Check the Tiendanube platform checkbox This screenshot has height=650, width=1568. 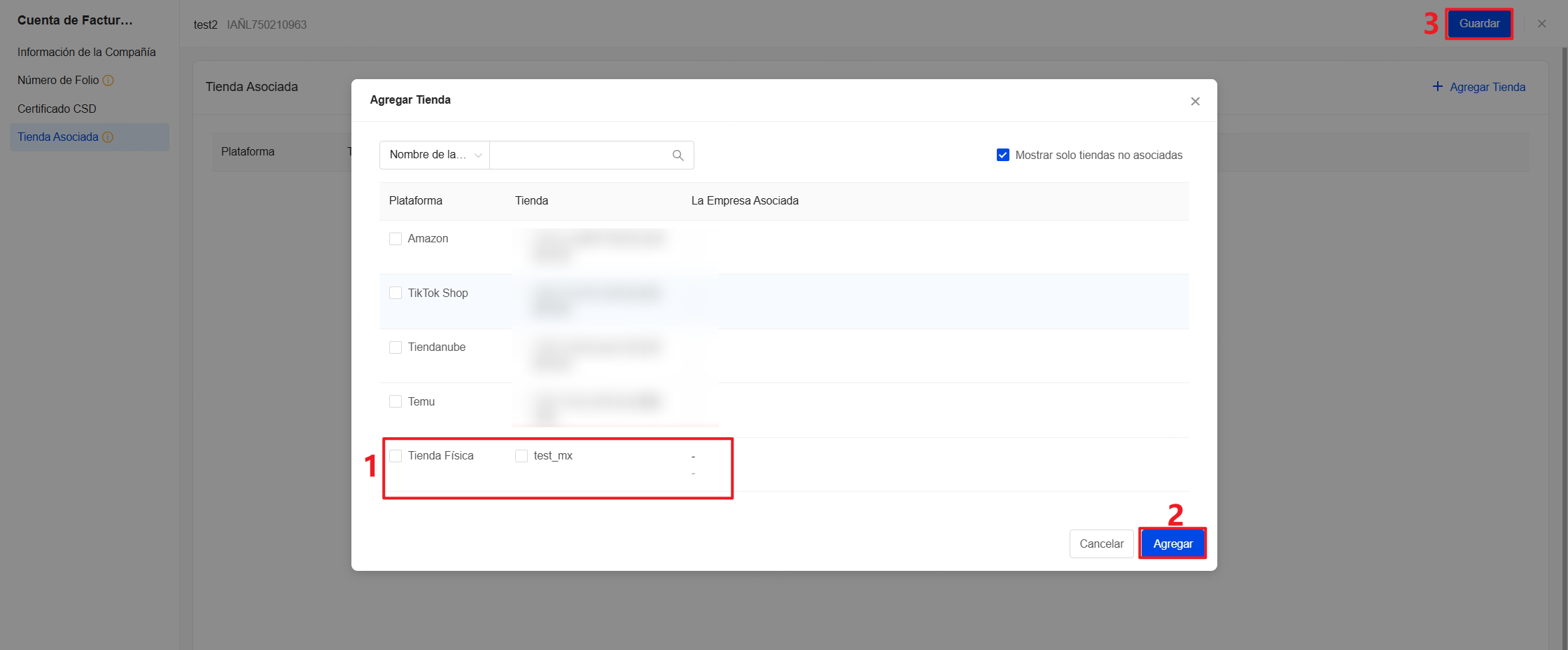point(395,347)
